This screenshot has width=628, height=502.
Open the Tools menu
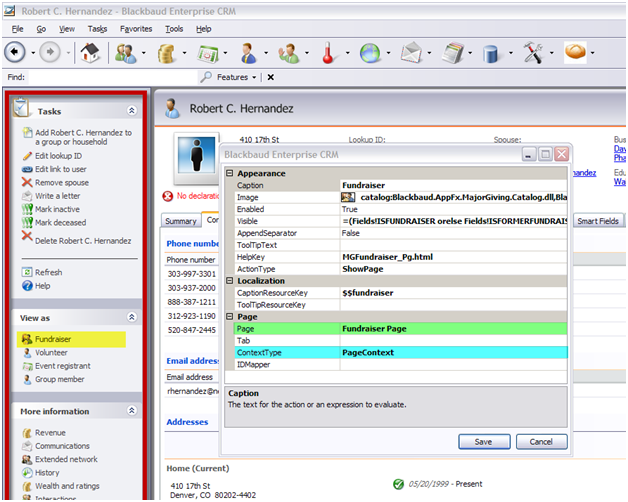[174, 29]
